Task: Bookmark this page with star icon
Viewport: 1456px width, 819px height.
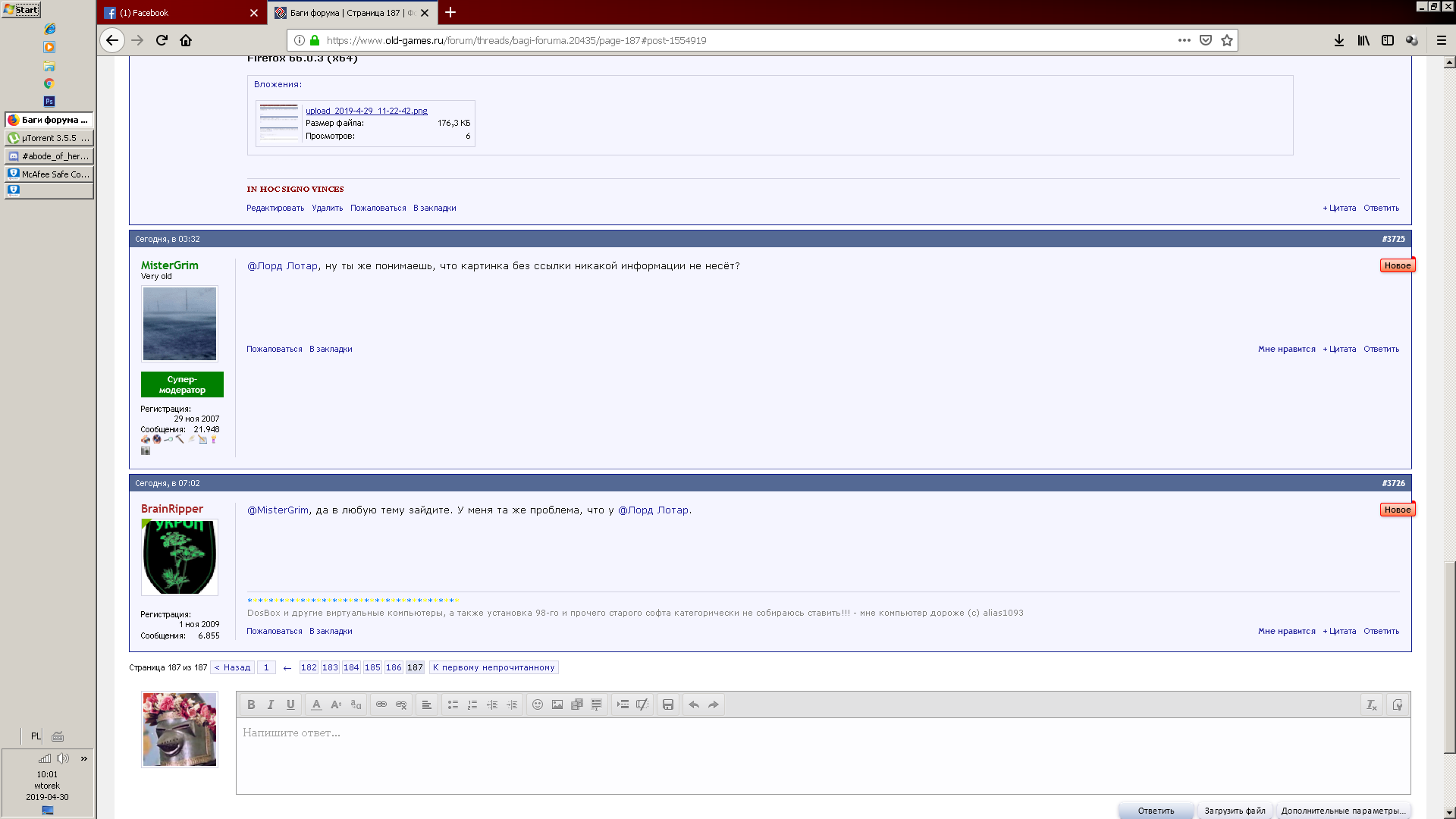Action: tap(1227, 40)
